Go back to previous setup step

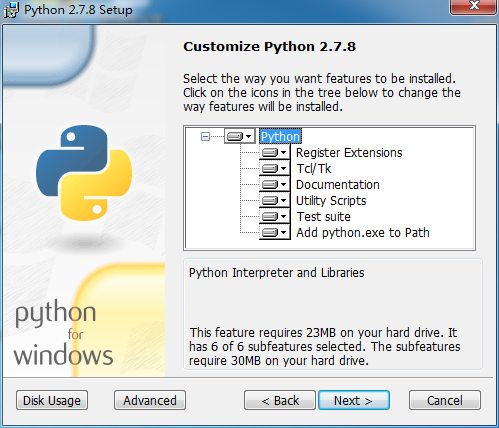click(x=280, y=400)
